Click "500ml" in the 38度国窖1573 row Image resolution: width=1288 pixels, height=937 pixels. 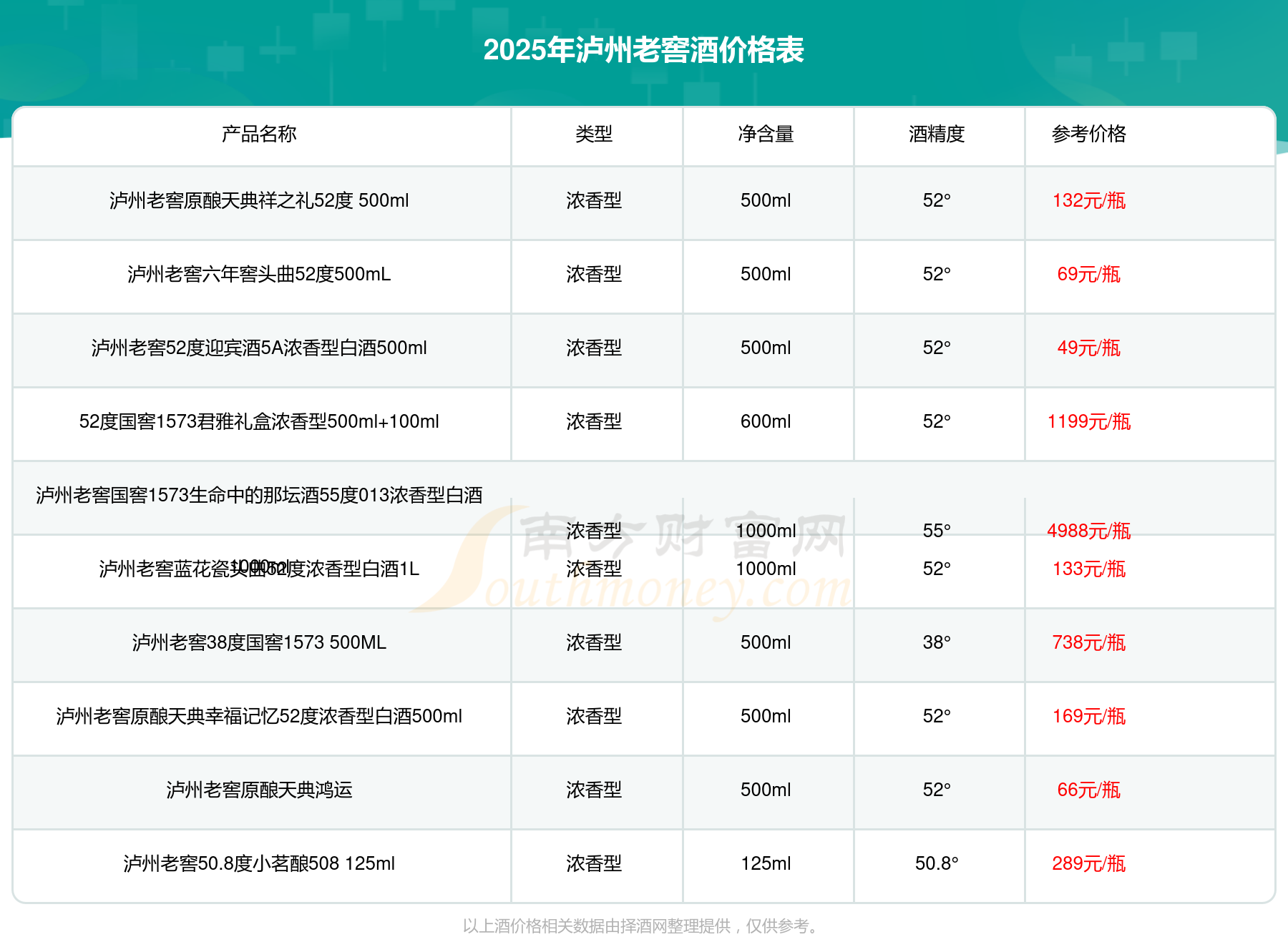click(x=766, y=642)
